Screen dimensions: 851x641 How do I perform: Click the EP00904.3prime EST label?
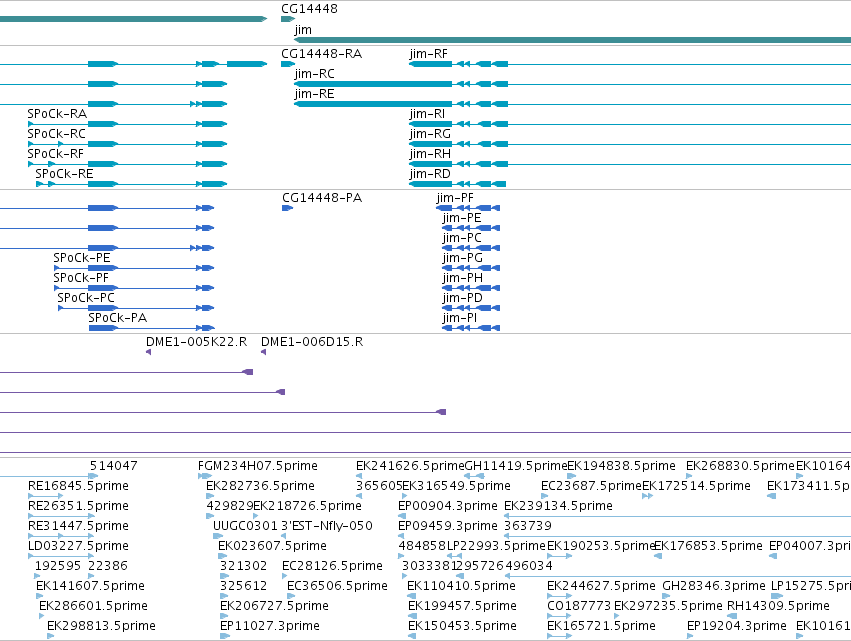(x=448, y=506)
